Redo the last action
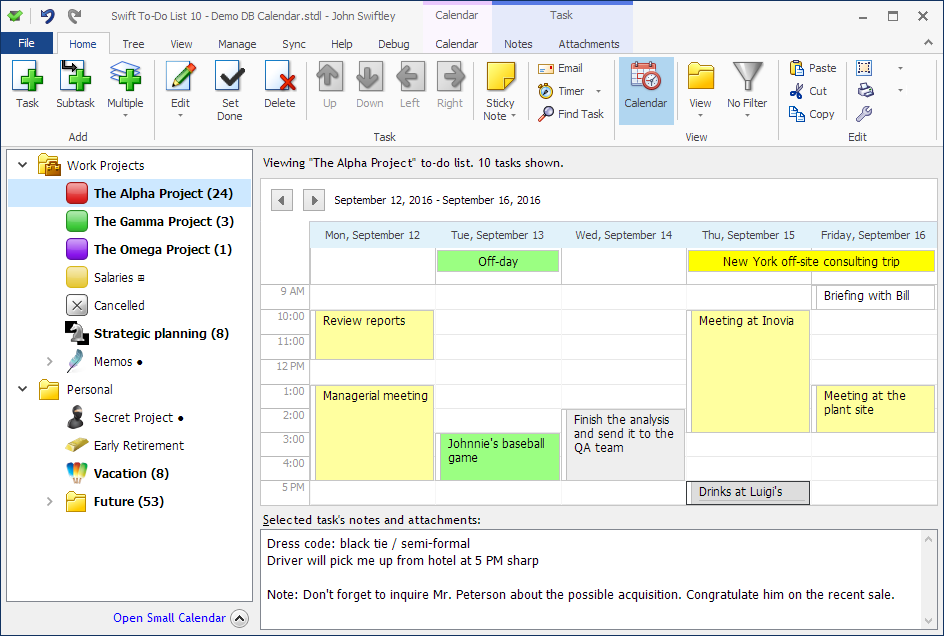 click(x=74, y=16)
